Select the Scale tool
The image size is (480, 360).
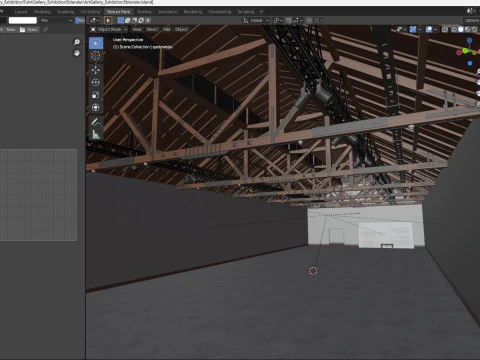[x=96, y=95]
